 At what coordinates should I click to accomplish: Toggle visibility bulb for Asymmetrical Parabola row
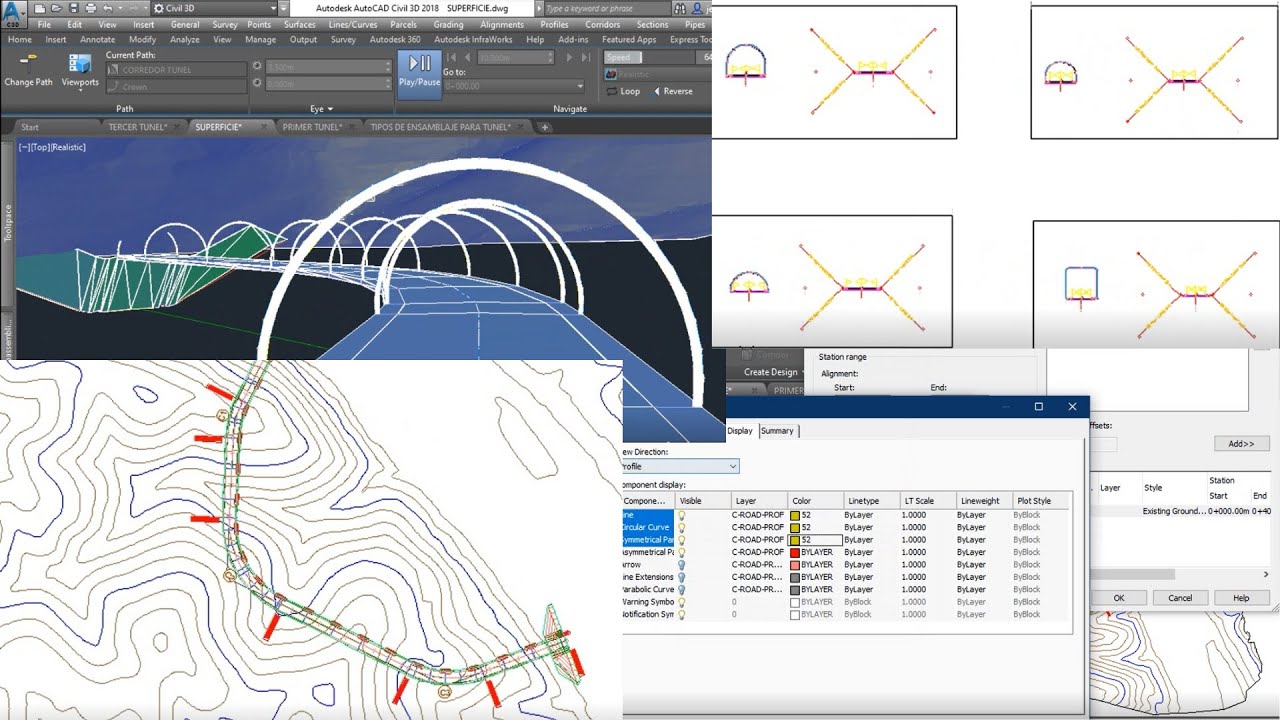pos(682,552)
